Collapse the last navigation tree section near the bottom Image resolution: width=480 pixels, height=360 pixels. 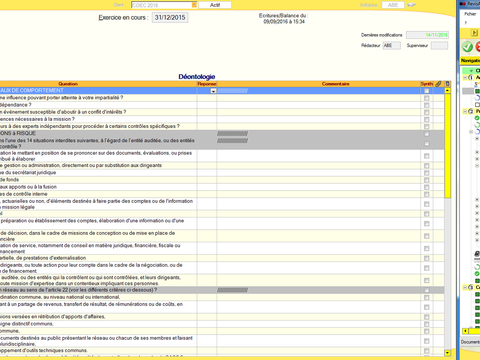point(465,287)
